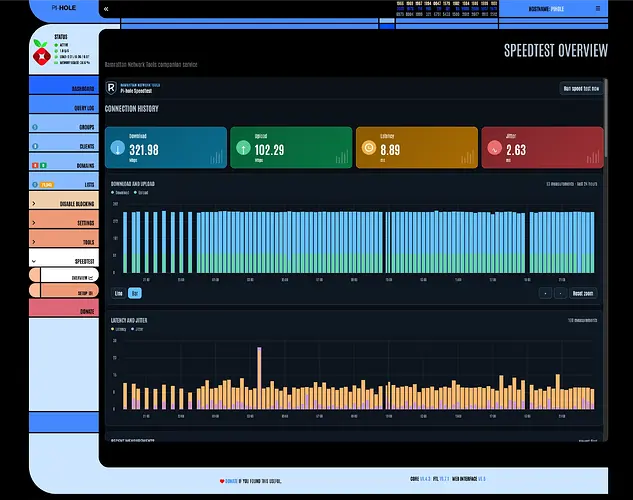Screen dimensions: 633x500
Task: Reset zoom on throughput chart
Action: [x=583, y=293]
